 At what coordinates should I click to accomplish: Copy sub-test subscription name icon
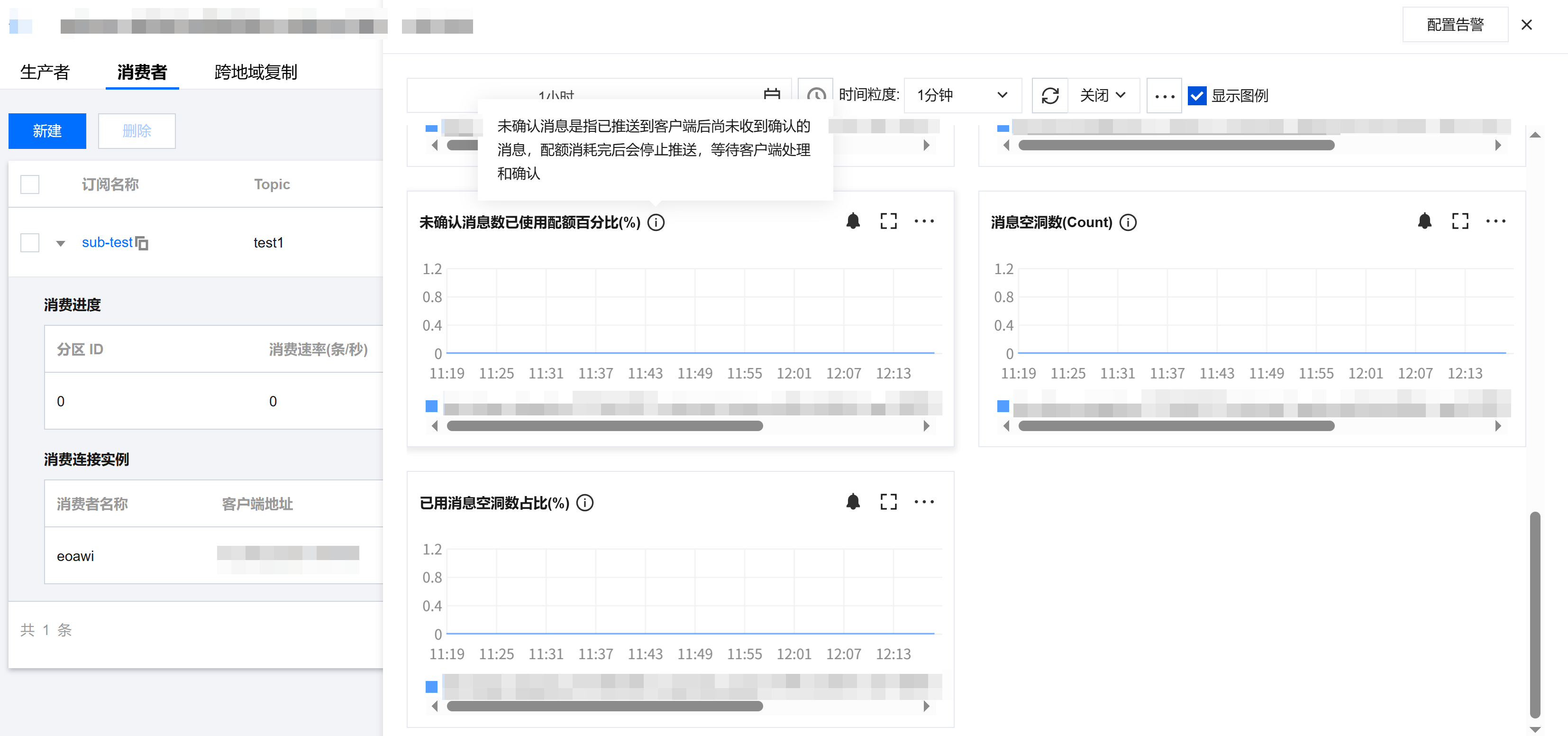[142, 243]
